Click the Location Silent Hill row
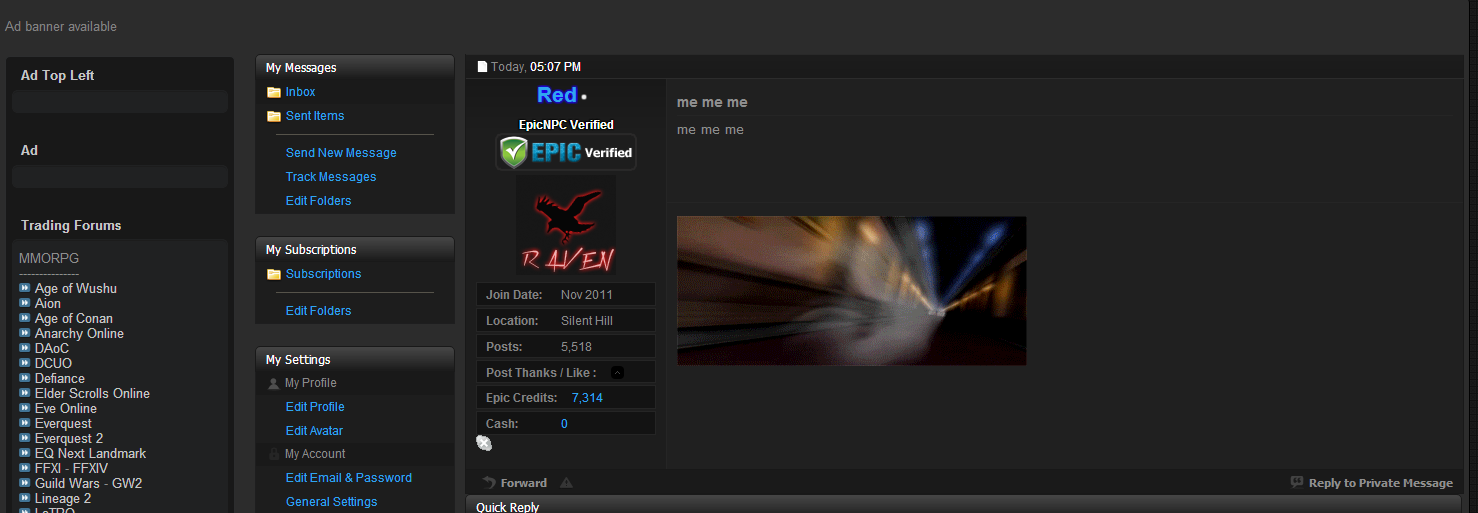 click(x=566, y=321)
